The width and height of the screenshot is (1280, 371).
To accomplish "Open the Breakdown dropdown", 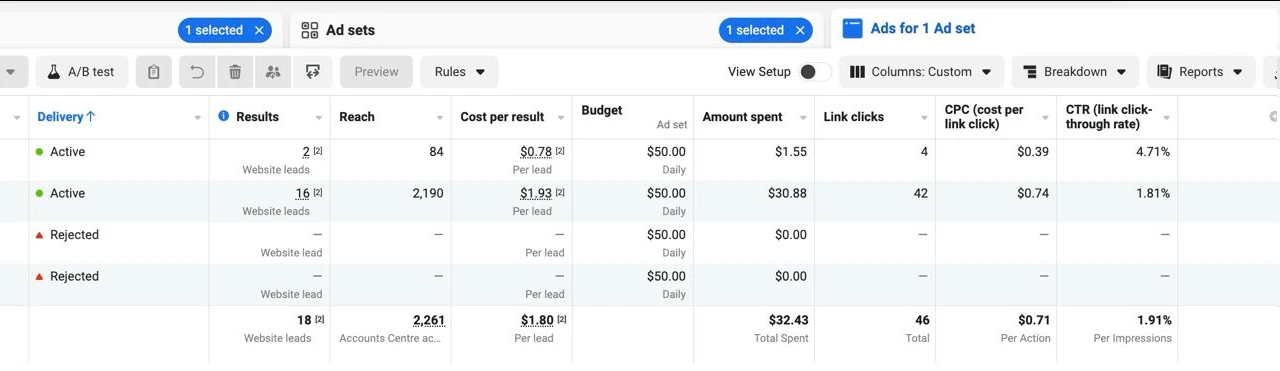I will click(x=1075, y=72).
